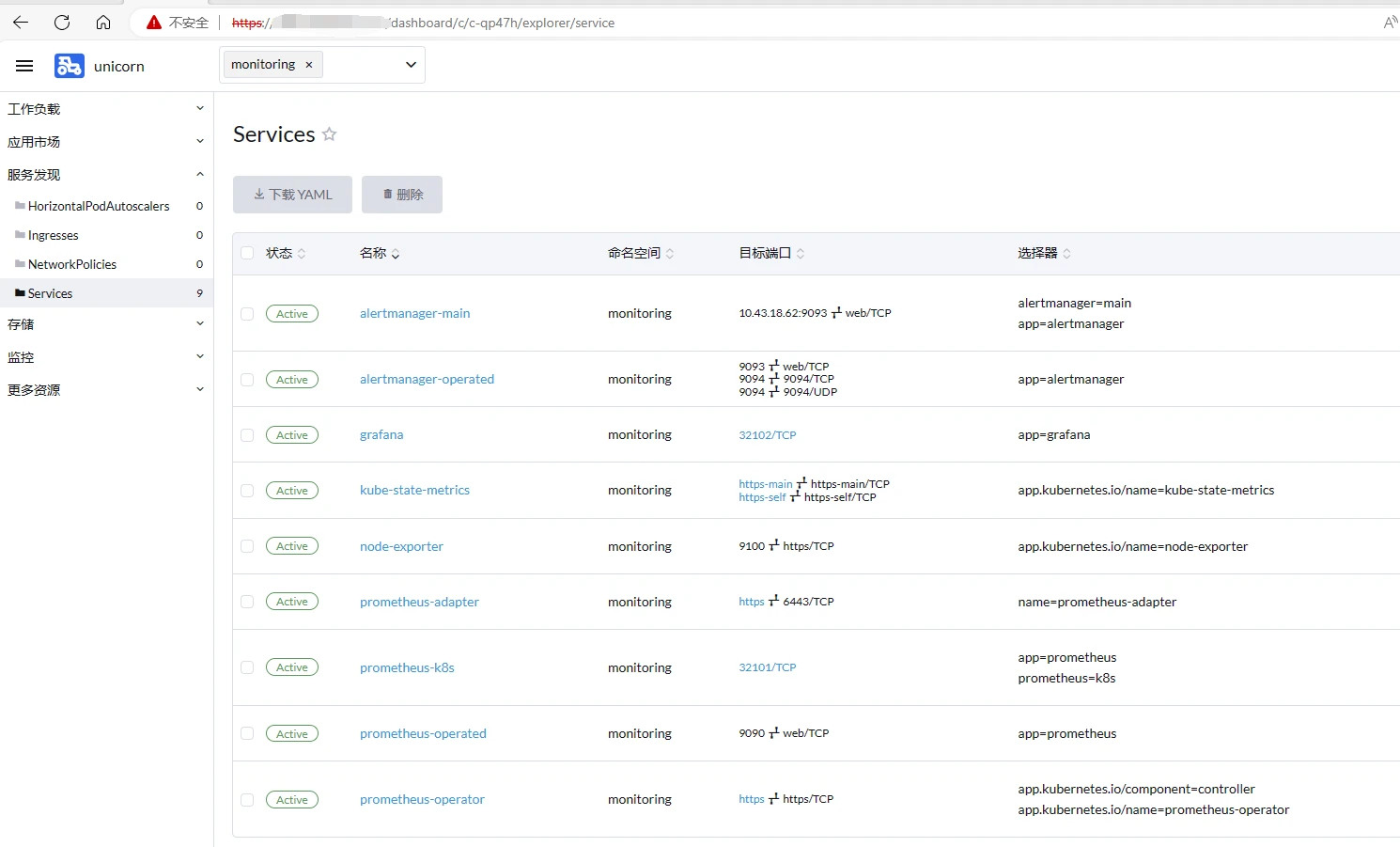
Task: Favorite the Services page with the star
Action: point(329,134)
